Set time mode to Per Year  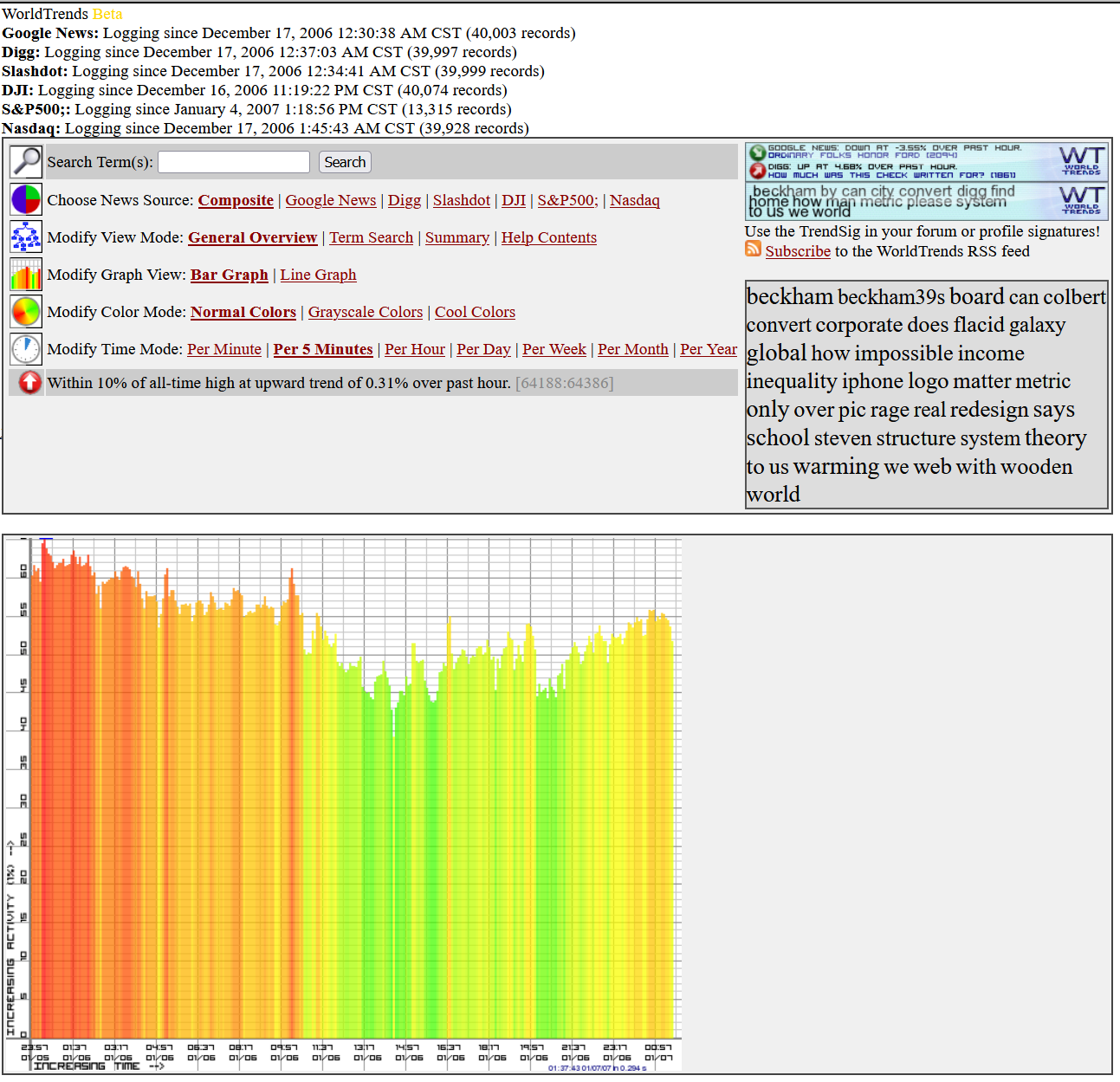709,349
